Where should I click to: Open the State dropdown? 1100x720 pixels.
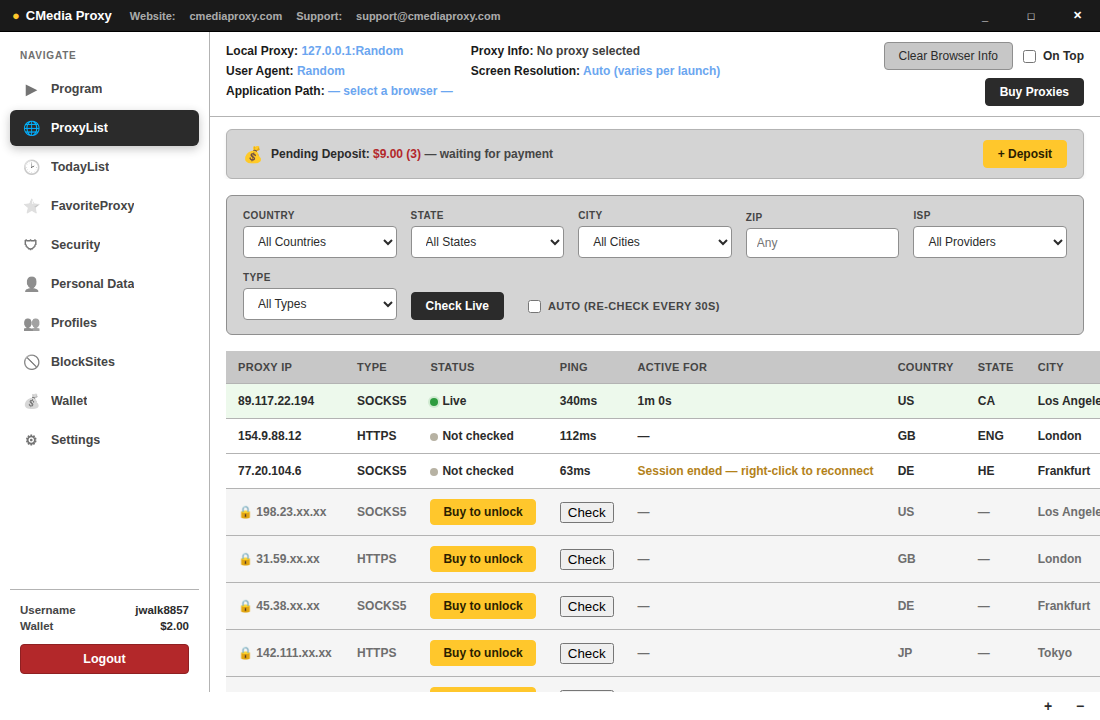(488, 242)
